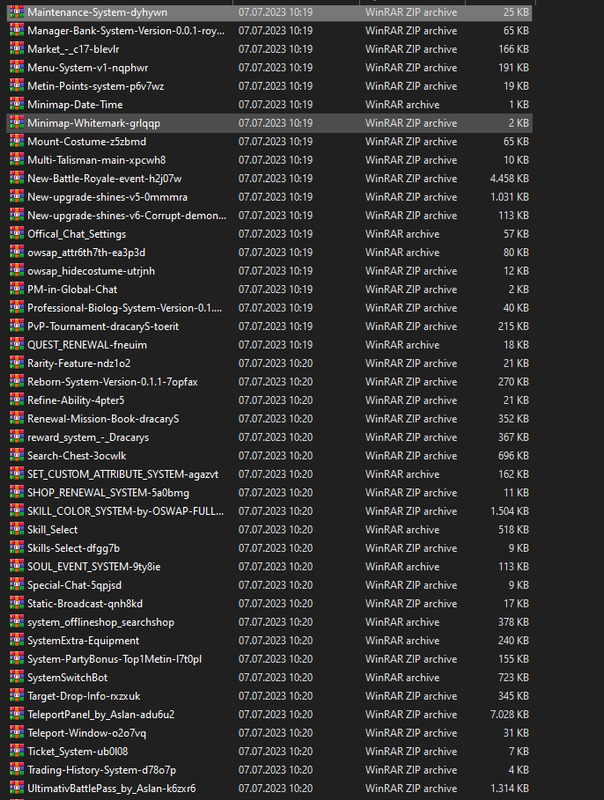This screenshot has width=604, height=800.
Task: Click the 191 KB size value
Action: [x=513, y=67]
